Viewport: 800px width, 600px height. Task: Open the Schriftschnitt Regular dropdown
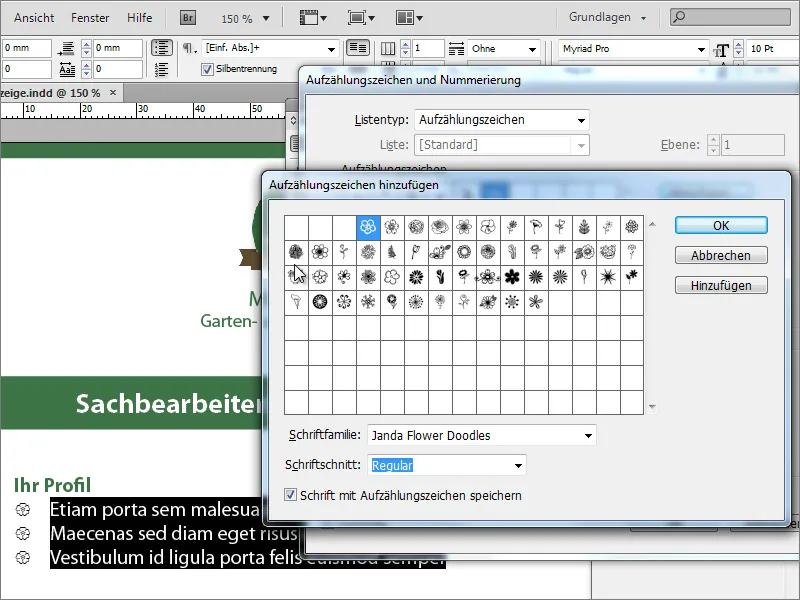[x=446, y=465]
